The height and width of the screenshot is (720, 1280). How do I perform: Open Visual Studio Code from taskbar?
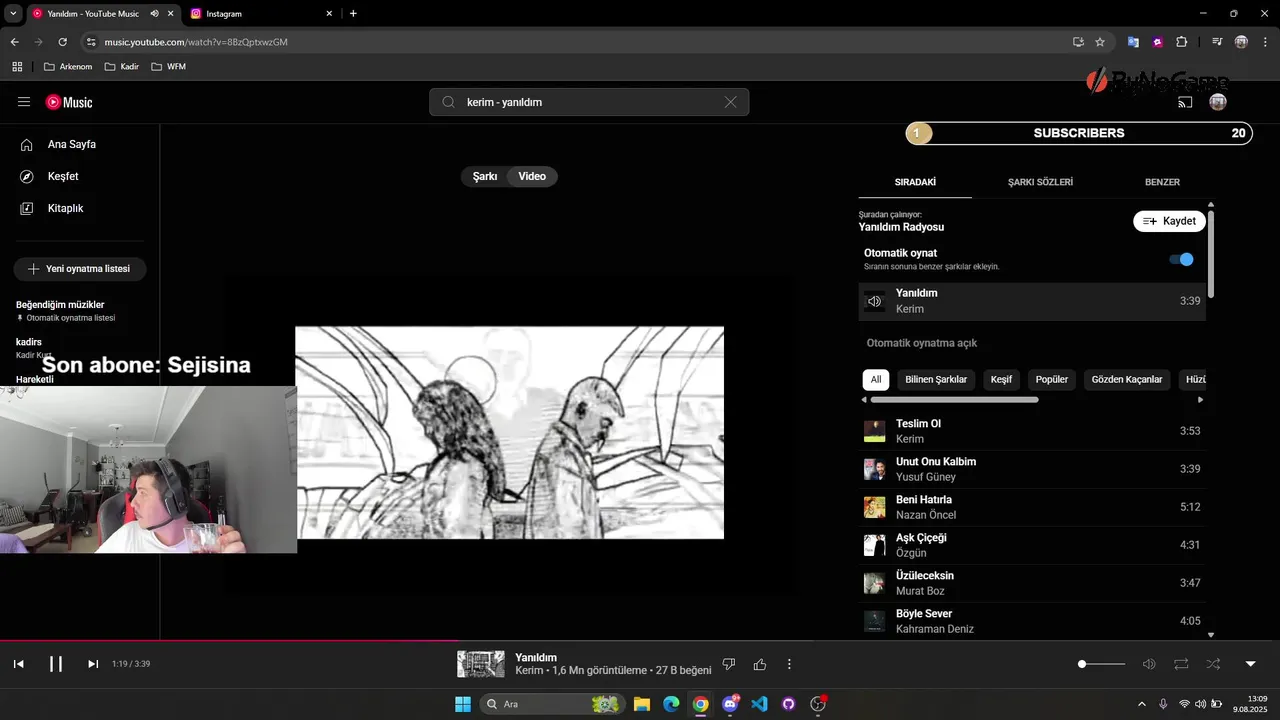click(x=759, y=704)
